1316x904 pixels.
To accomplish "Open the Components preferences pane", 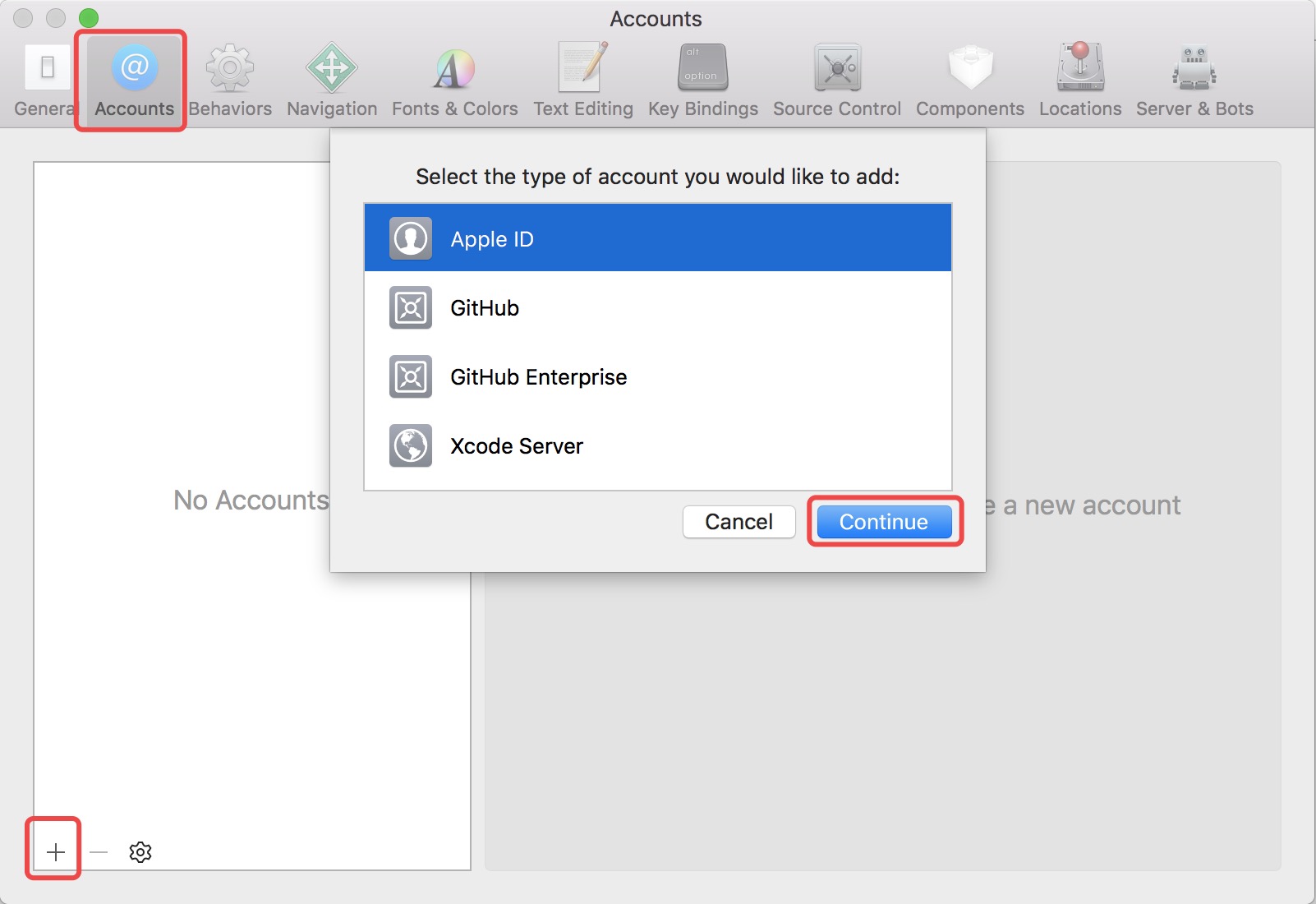I will click(x=970, y=81).
